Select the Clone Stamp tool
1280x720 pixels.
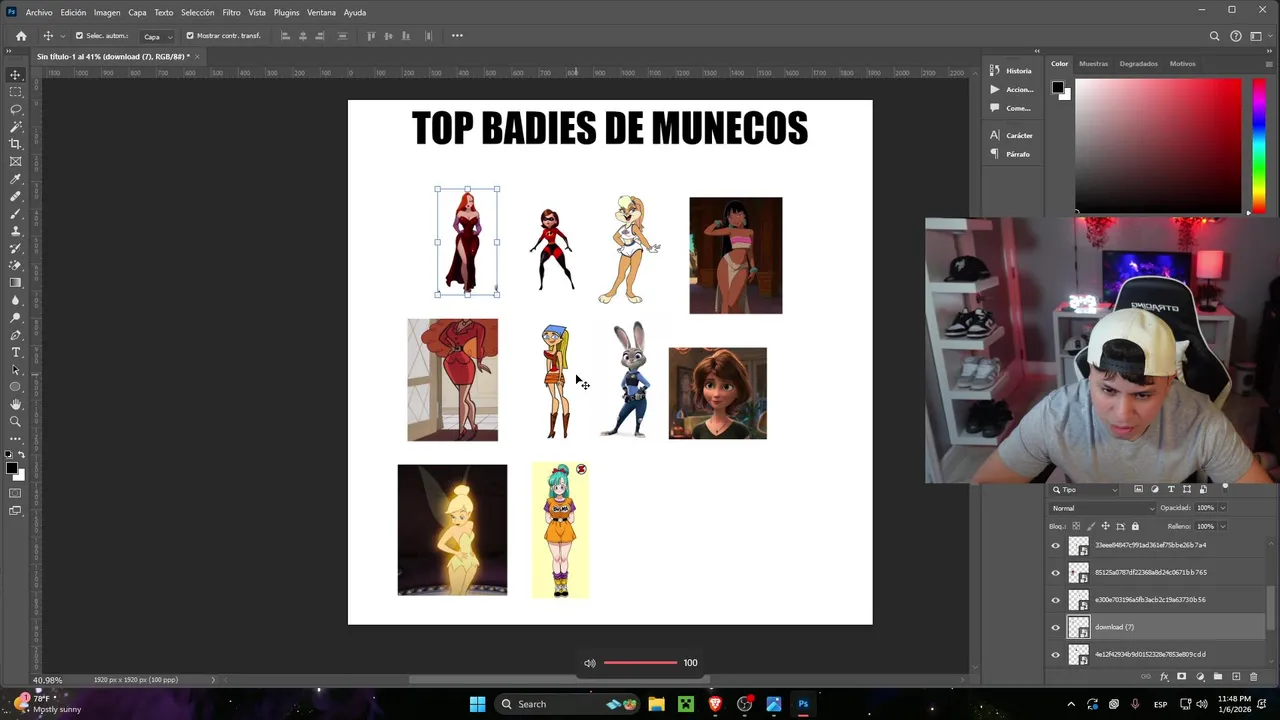coord(15,231)
